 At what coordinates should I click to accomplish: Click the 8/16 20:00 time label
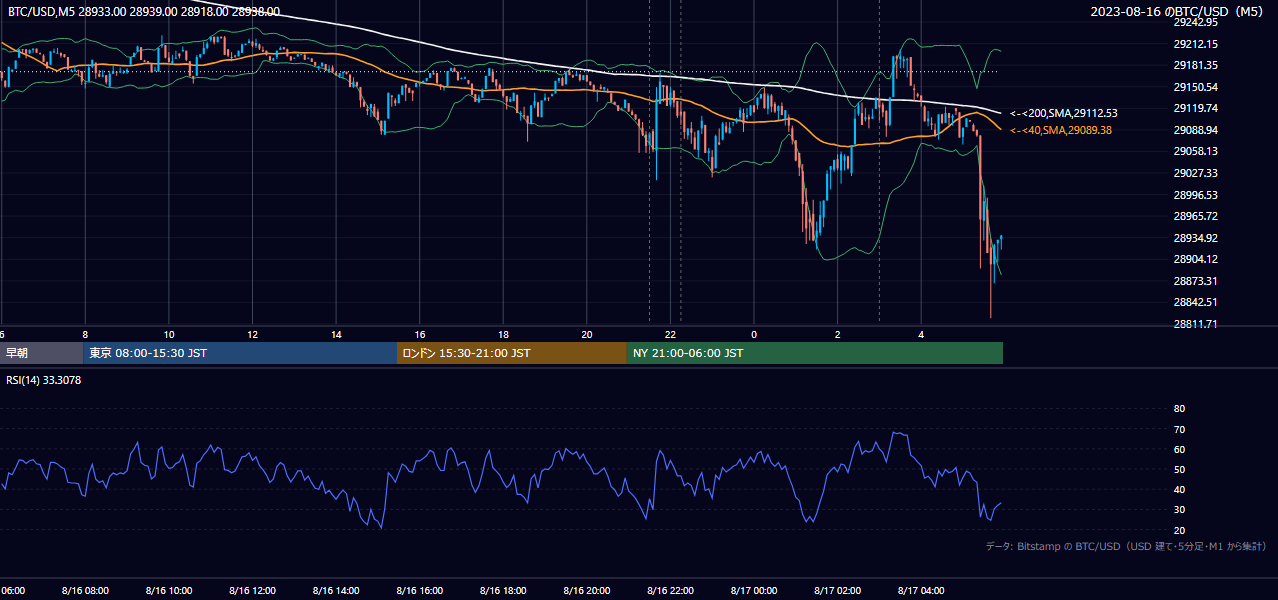(x=587, y=591)
